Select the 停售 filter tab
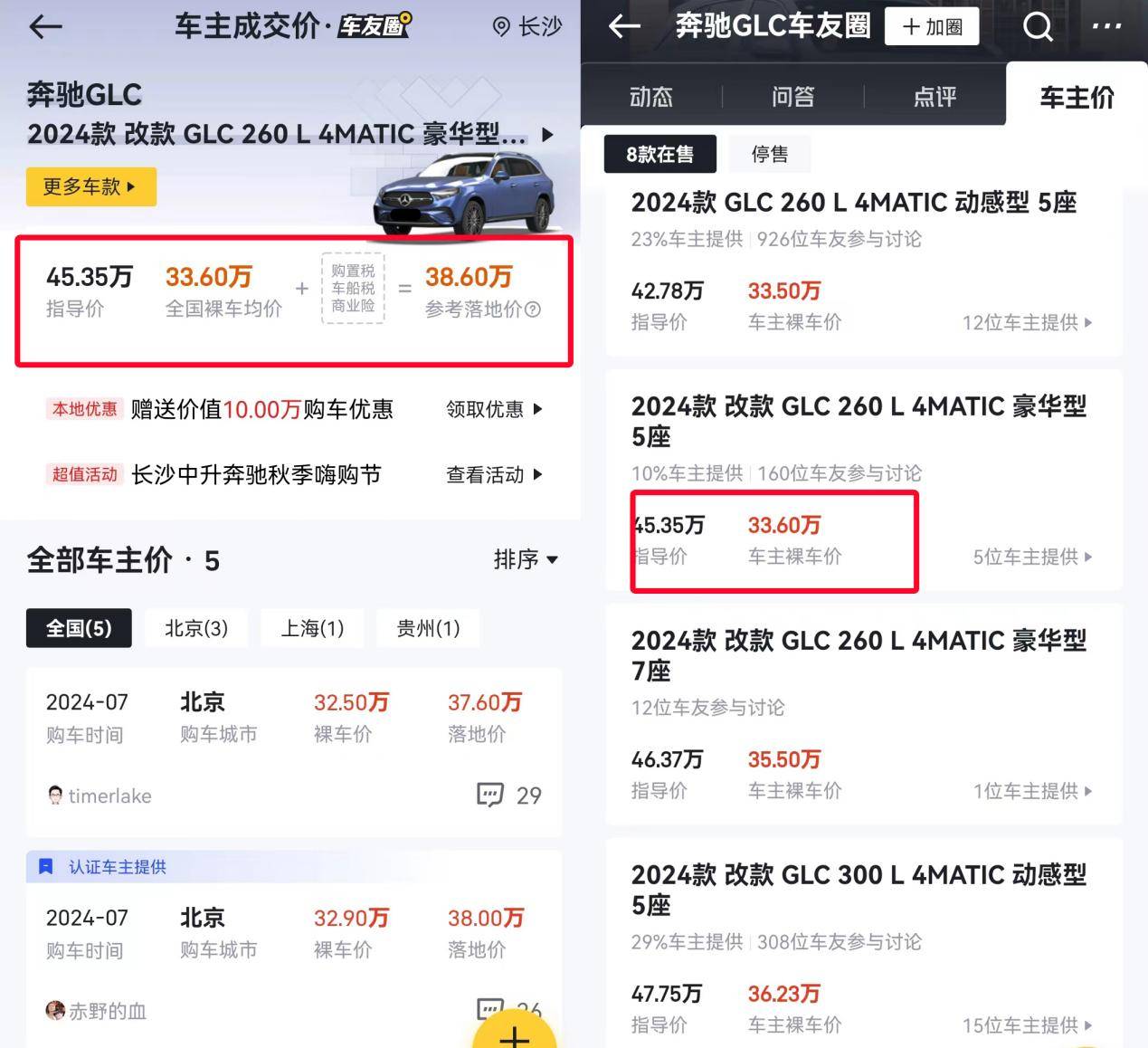The image size is (1148, 1048). click(770, 154)
